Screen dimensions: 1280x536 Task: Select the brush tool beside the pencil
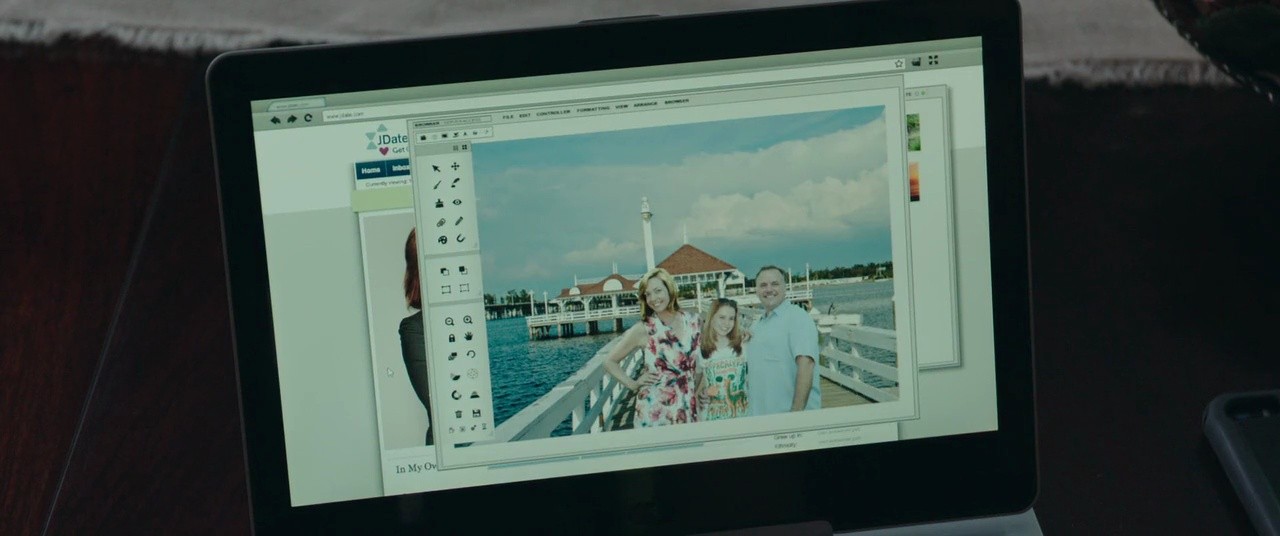click(x=455, y=182)
